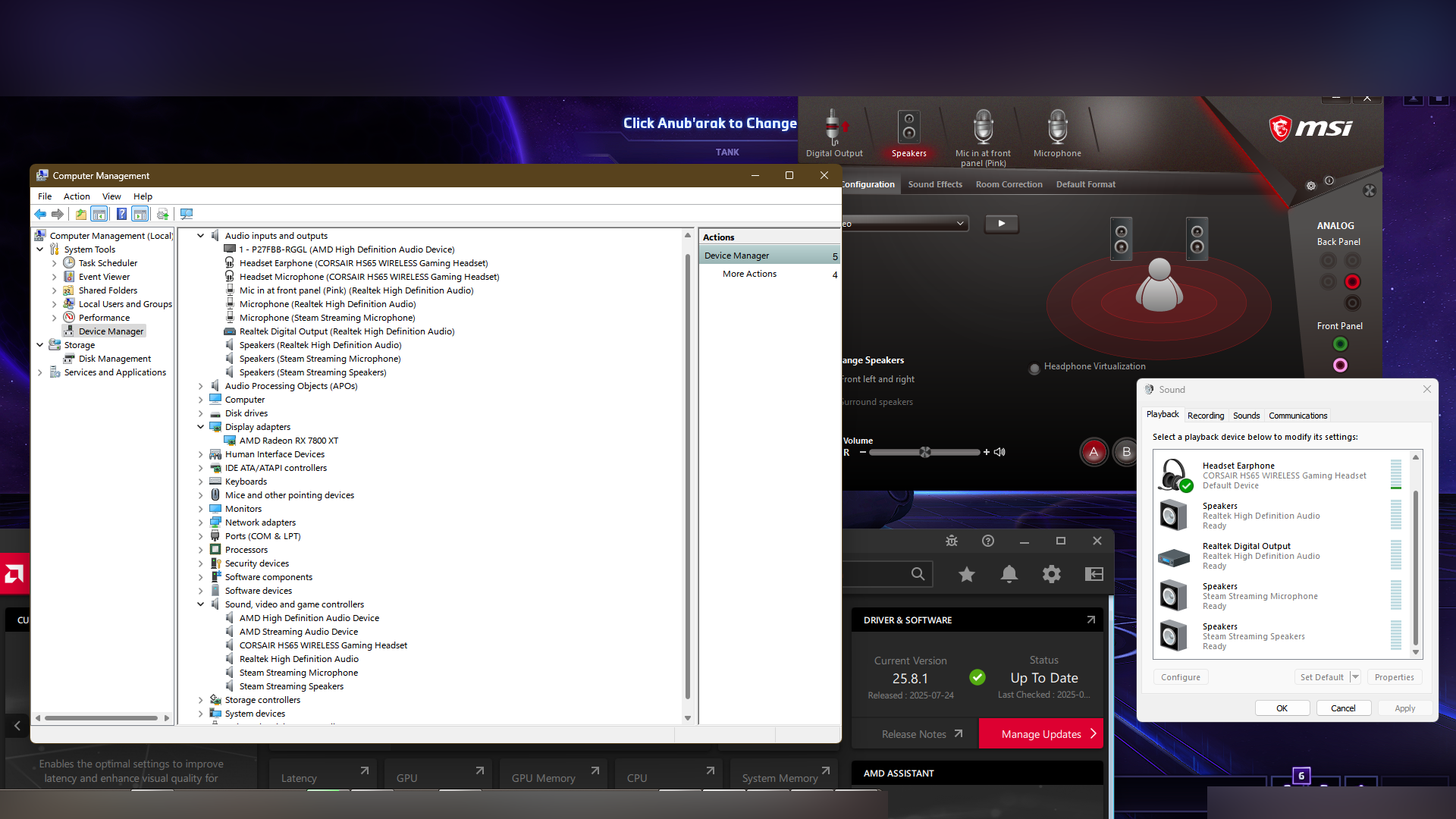
Task: Click Cancel button in Sound dialog
Action: [1342, 708]
